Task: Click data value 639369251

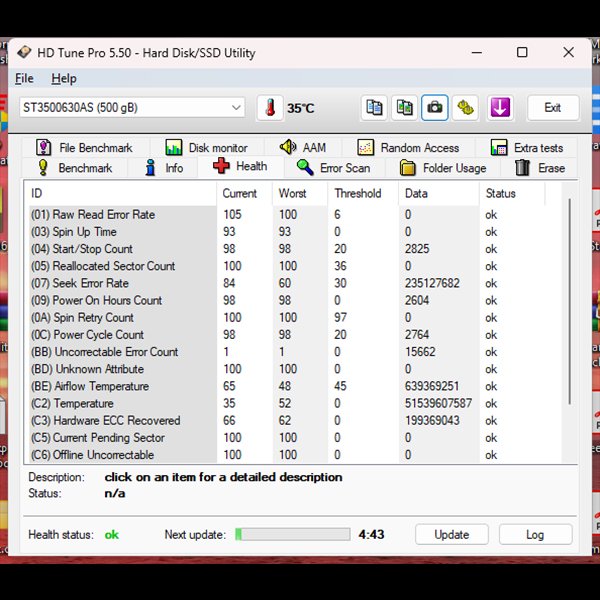Action: pos(432,386)
